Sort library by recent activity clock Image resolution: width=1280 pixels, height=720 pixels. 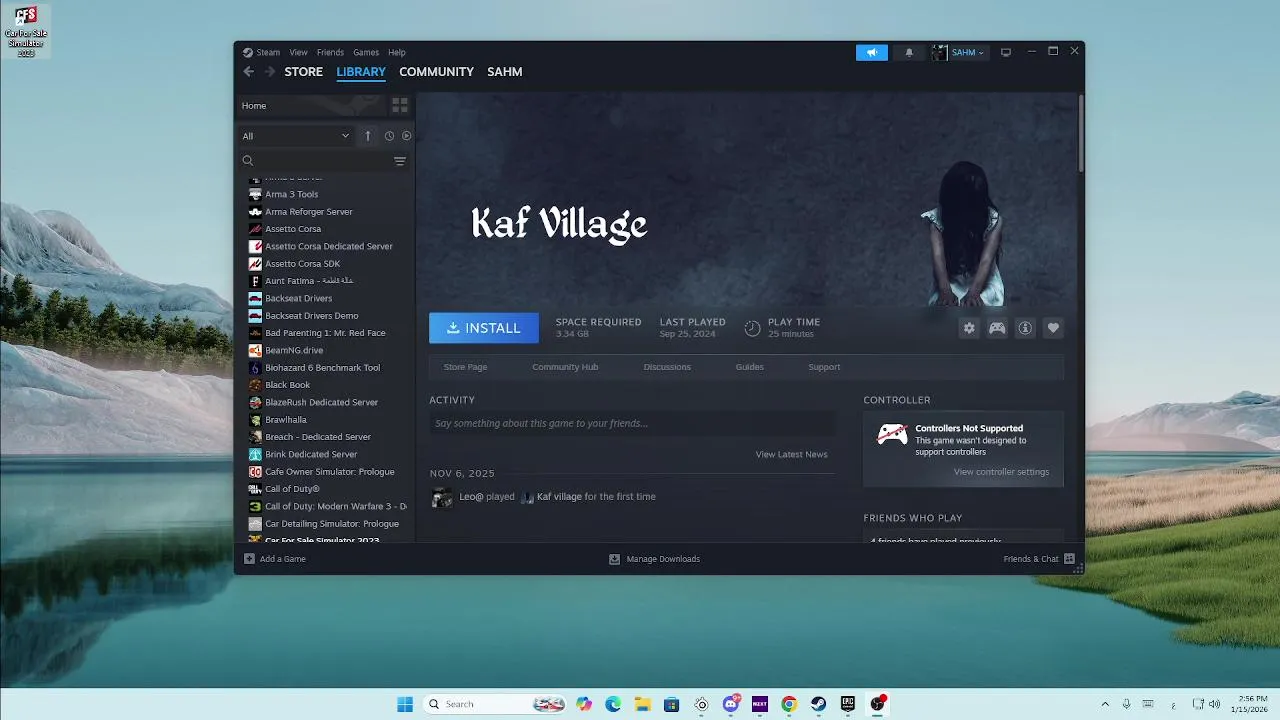click(x=389, y=136)
